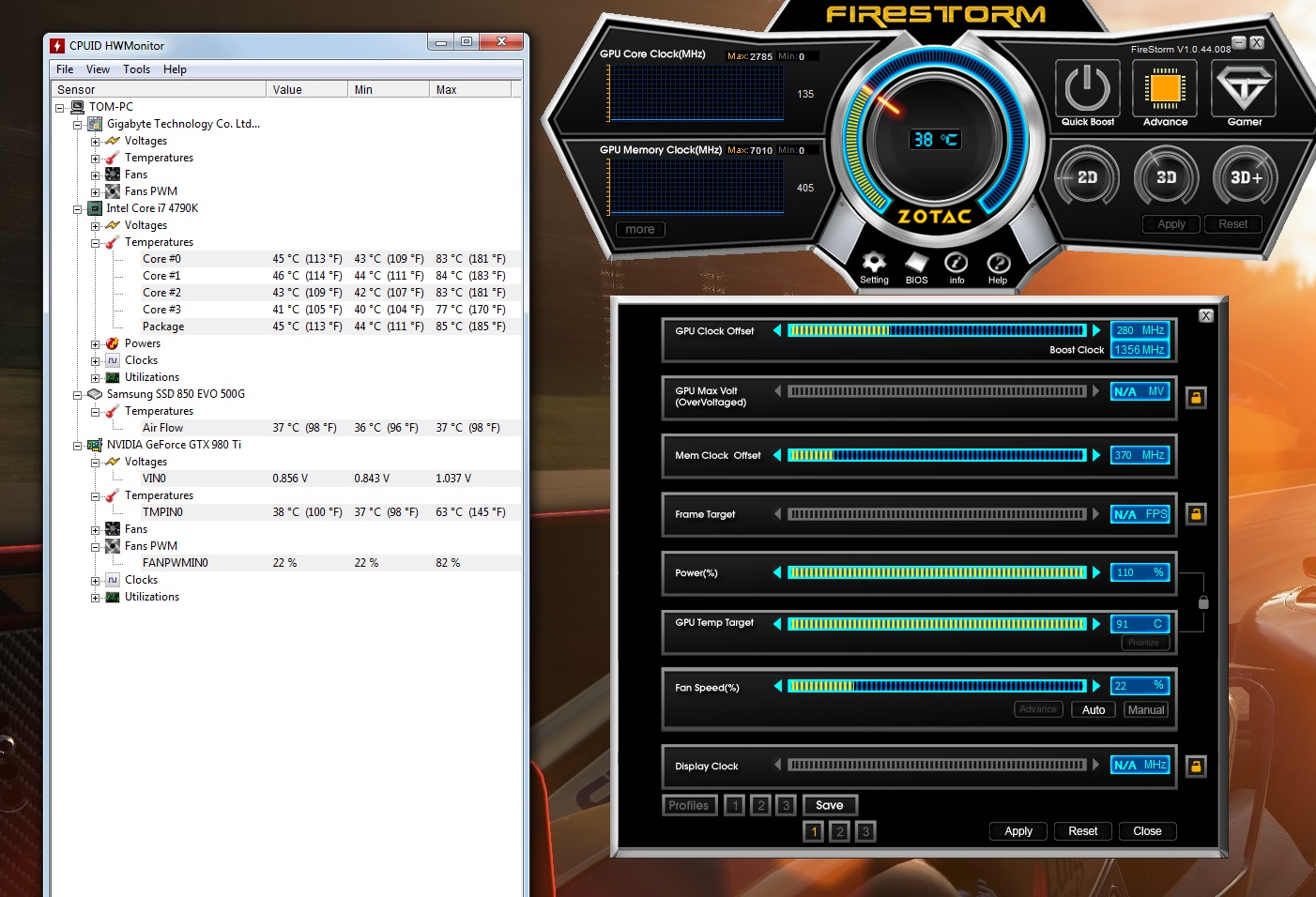The image size is (1316, 897).
Task: Select the 3D profile dial
Action: (x=1166, y=177)
